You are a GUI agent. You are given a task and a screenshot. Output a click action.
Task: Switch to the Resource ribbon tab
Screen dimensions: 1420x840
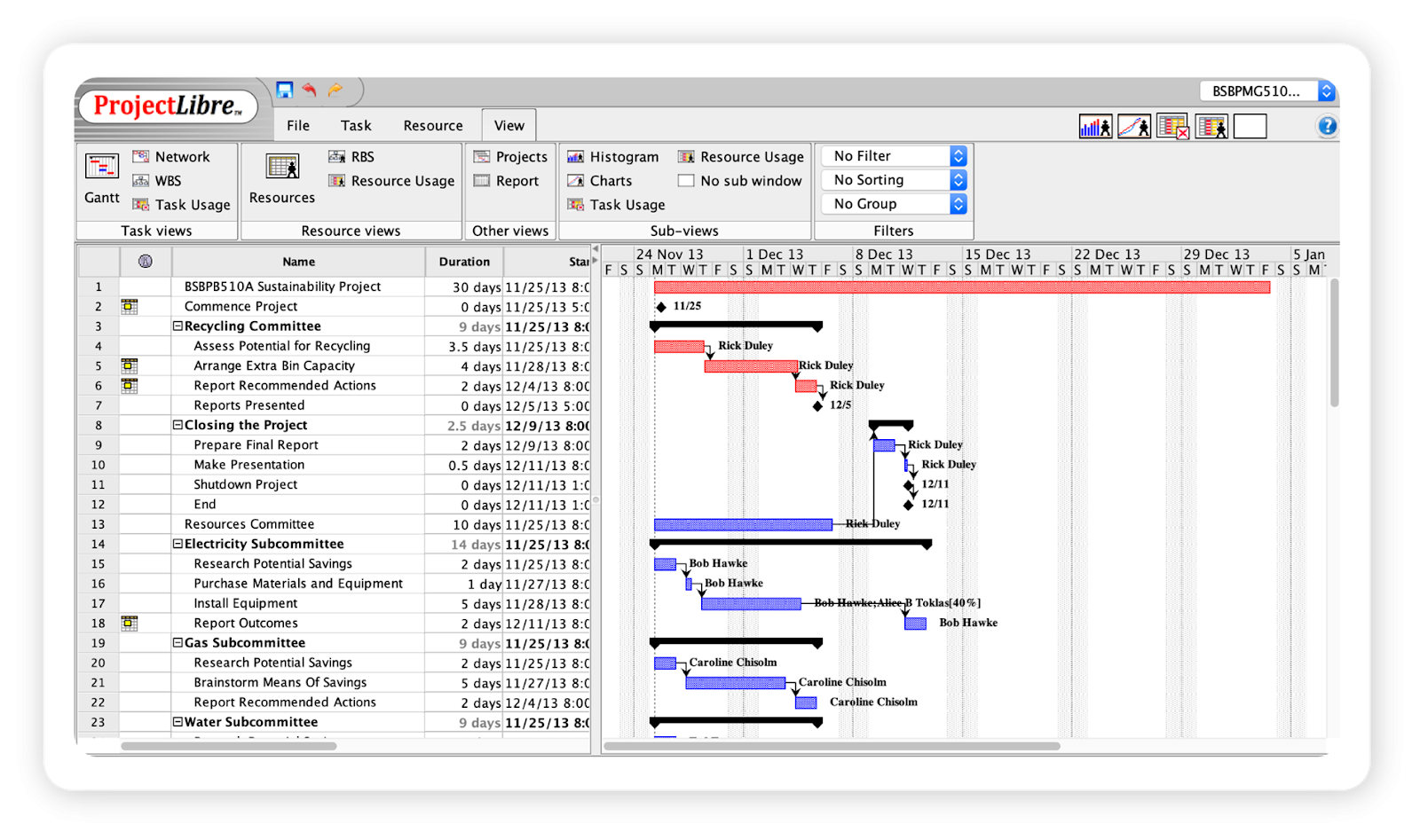click(x=432, y=124)
